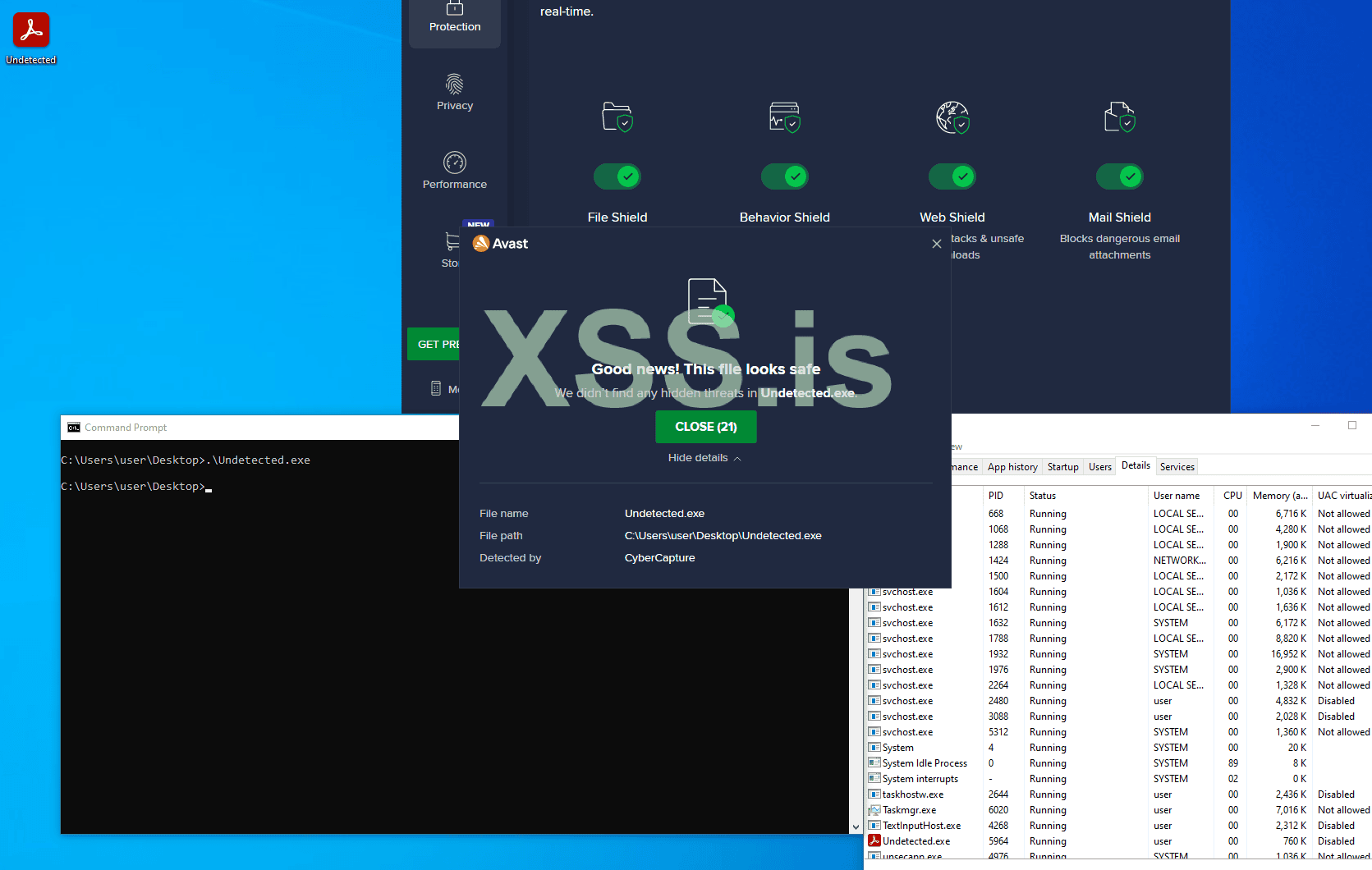Disable the Mail Shield switch

point(1120,176)
